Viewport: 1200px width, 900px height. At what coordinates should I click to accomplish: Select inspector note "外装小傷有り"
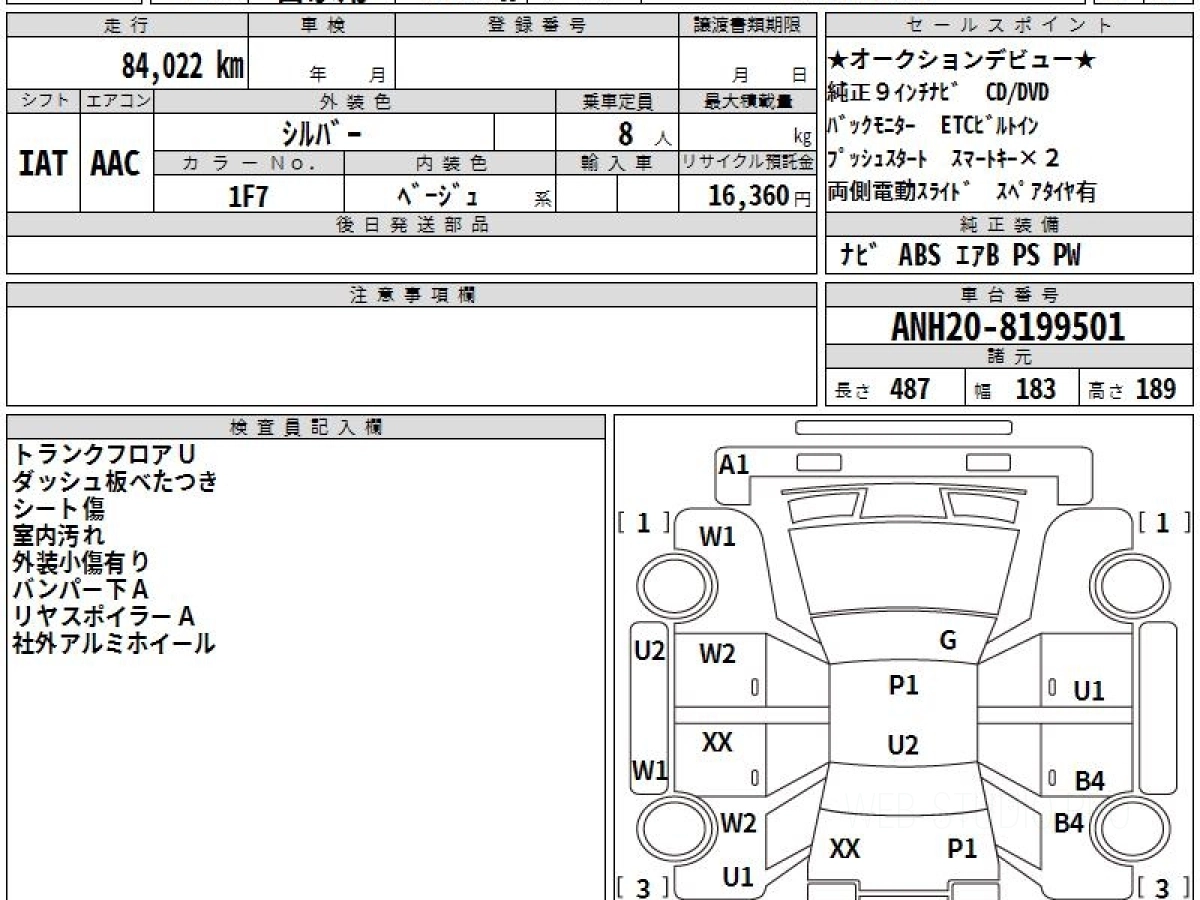tap(81, 562)
